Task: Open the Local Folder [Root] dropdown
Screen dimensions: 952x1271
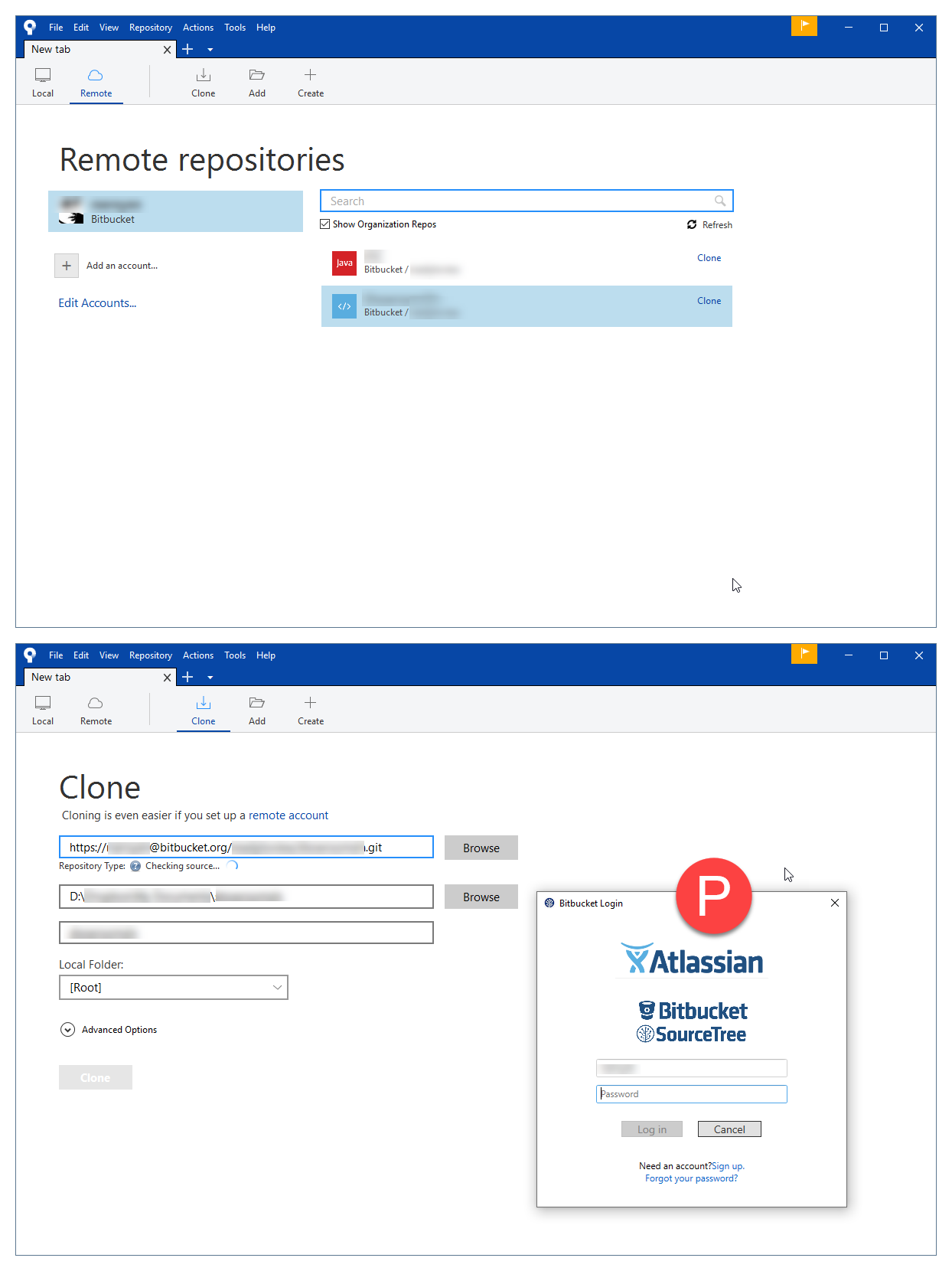Action: [174, 988]
